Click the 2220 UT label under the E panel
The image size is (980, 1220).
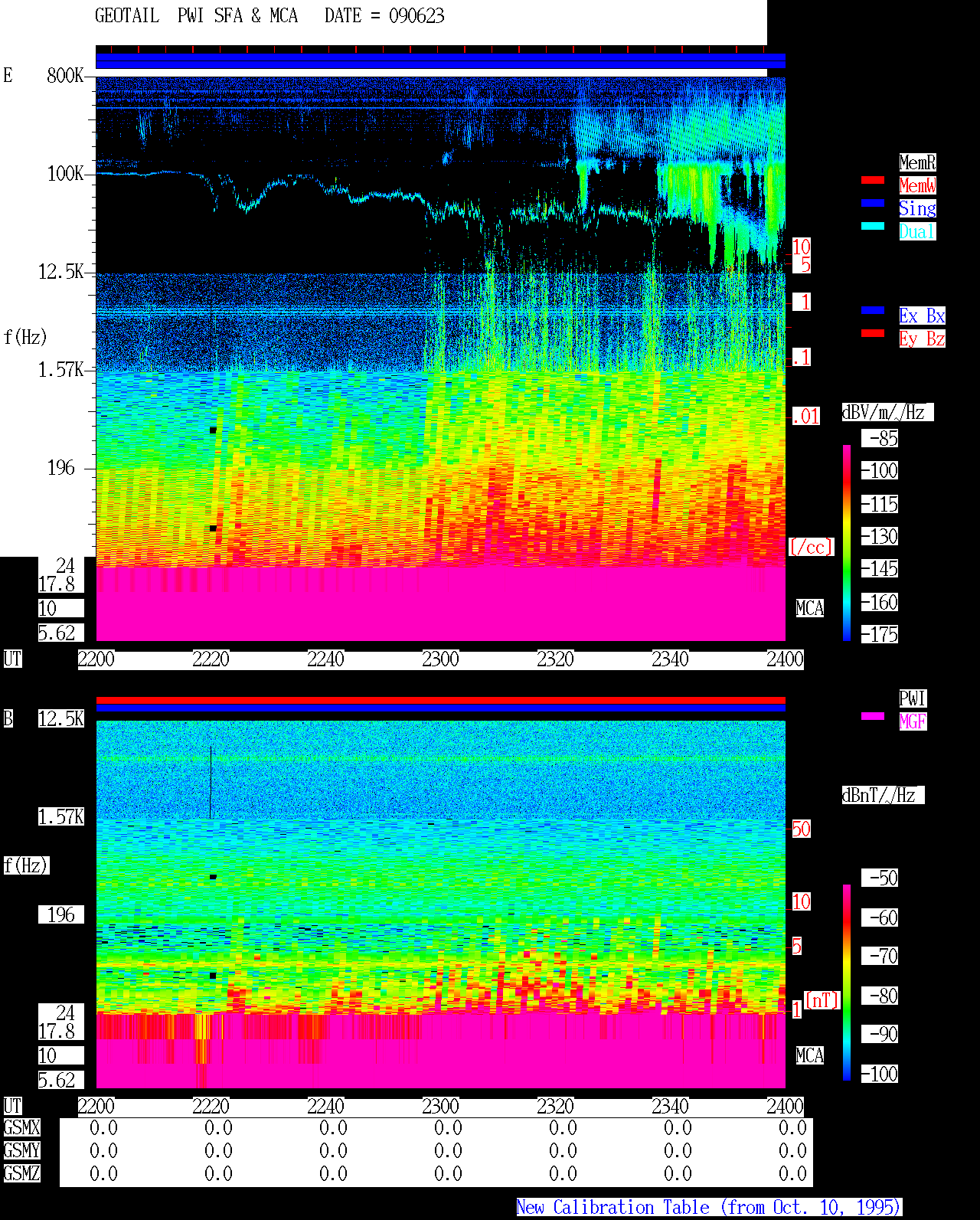[x=211, y=659]
